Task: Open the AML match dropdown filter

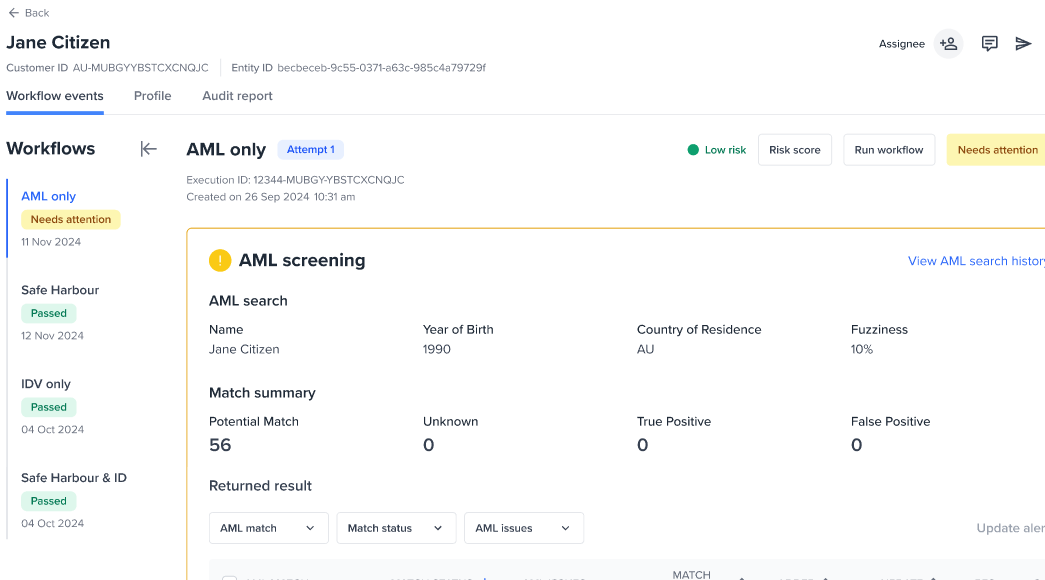Action: coord(268,528)
